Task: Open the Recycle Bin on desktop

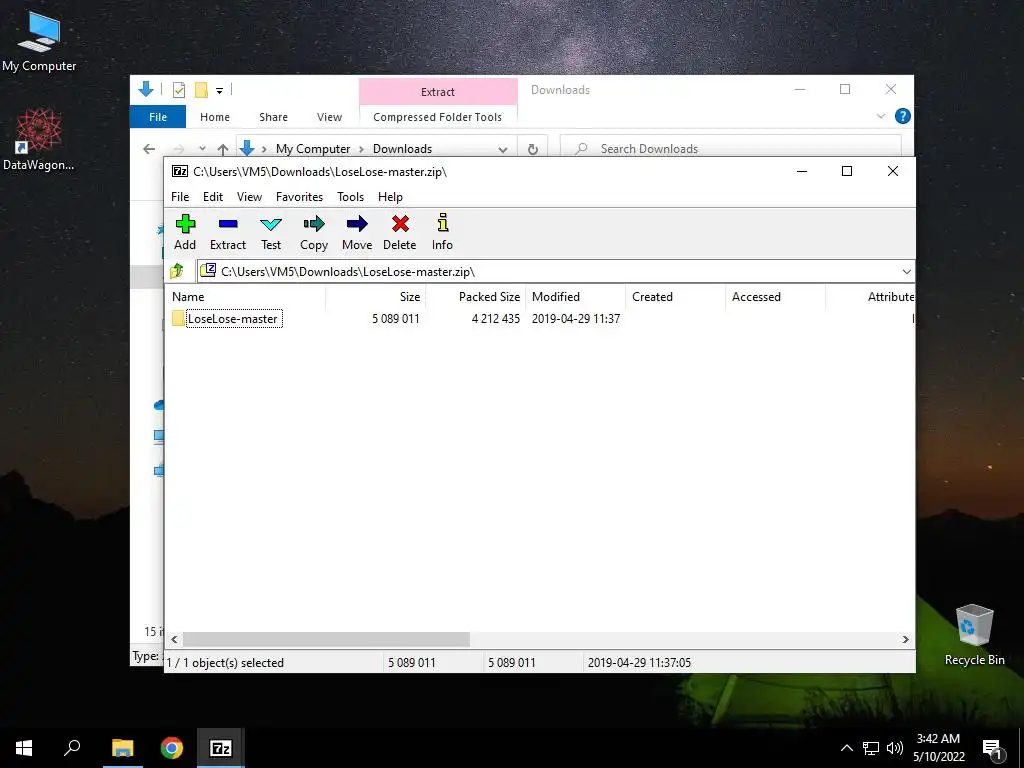Action: click(974, 635)
